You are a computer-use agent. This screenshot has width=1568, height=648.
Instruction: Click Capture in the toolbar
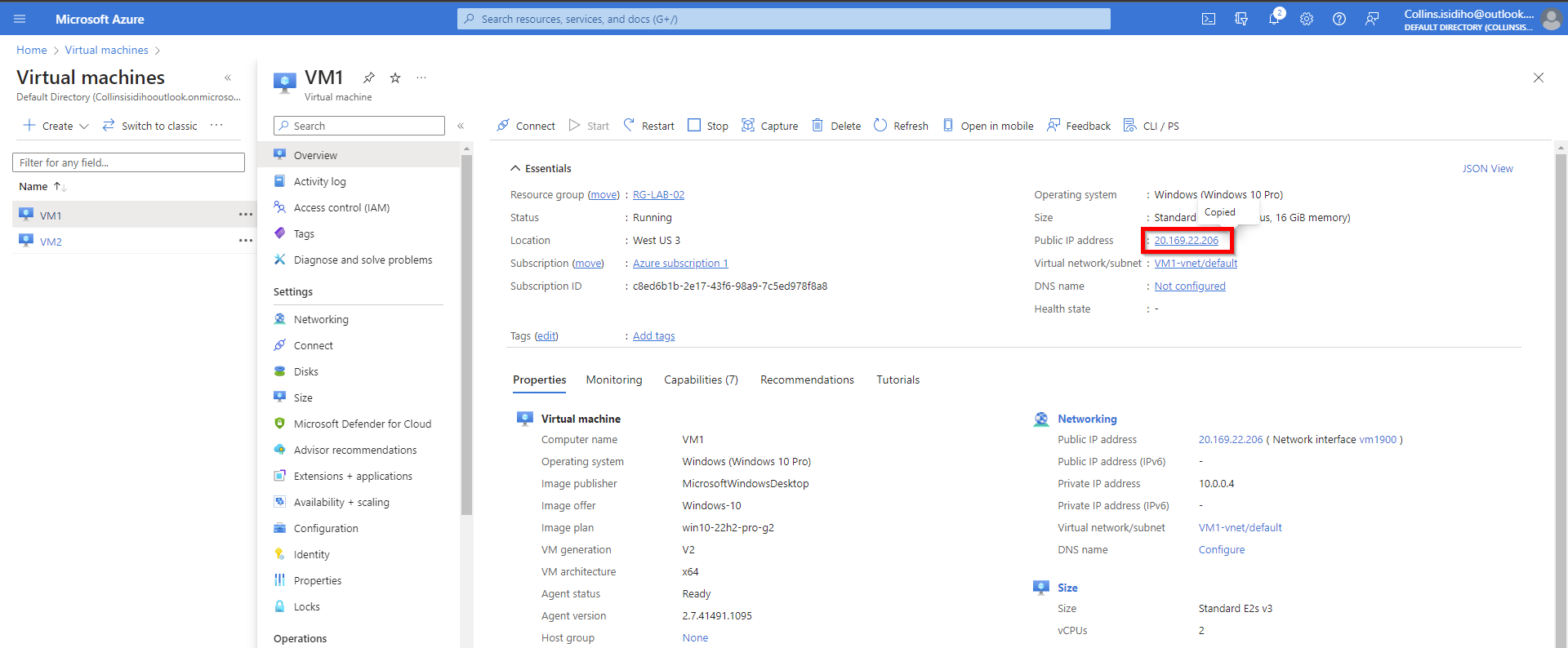770,126
